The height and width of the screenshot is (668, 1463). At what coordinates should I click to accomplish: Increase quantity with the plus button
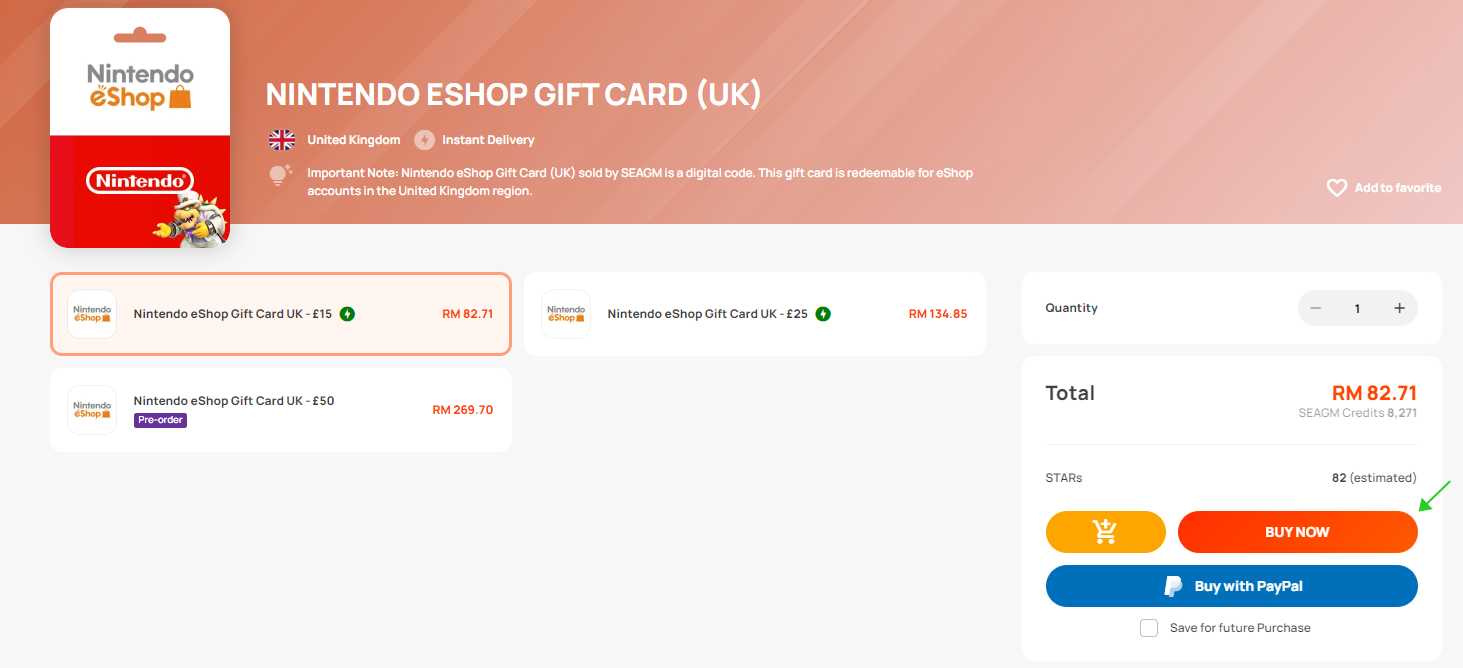(x=1399, y=308)
